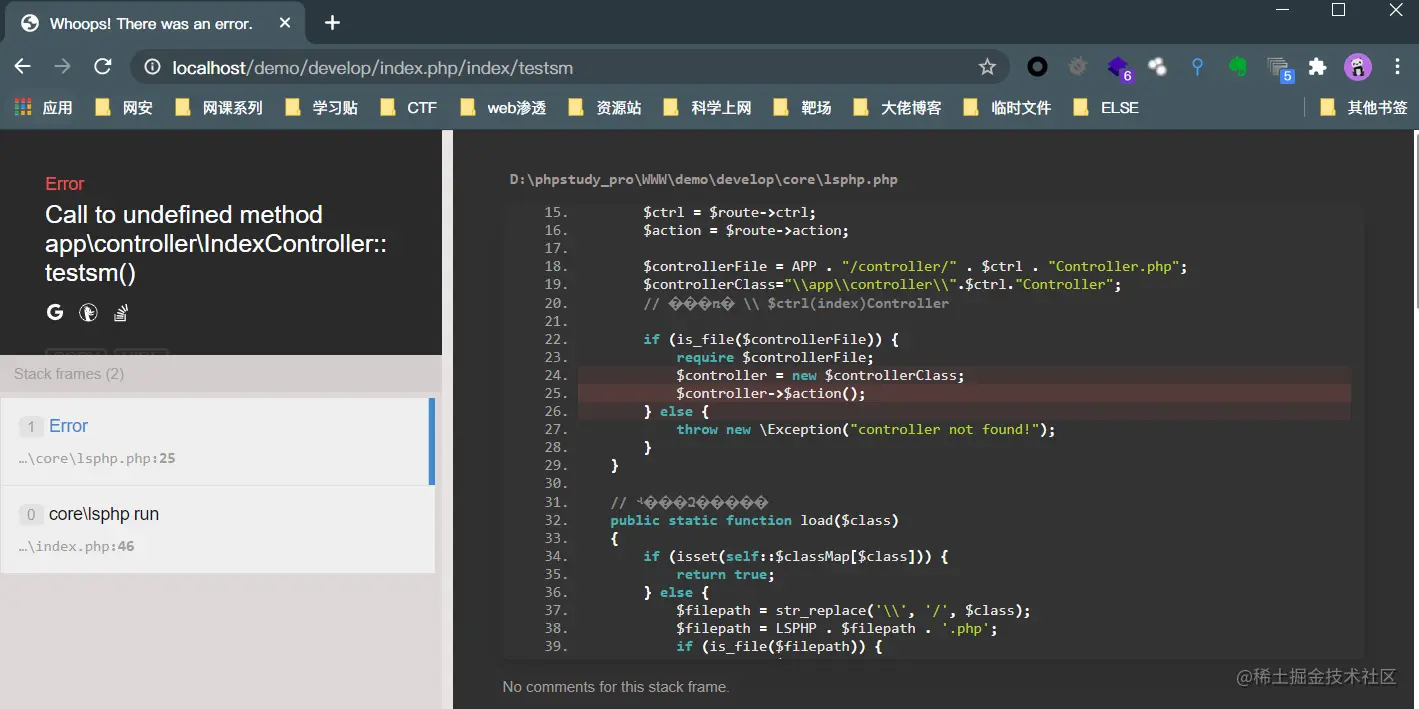Open the 应用 apps shortcut

tap(43, 107)
